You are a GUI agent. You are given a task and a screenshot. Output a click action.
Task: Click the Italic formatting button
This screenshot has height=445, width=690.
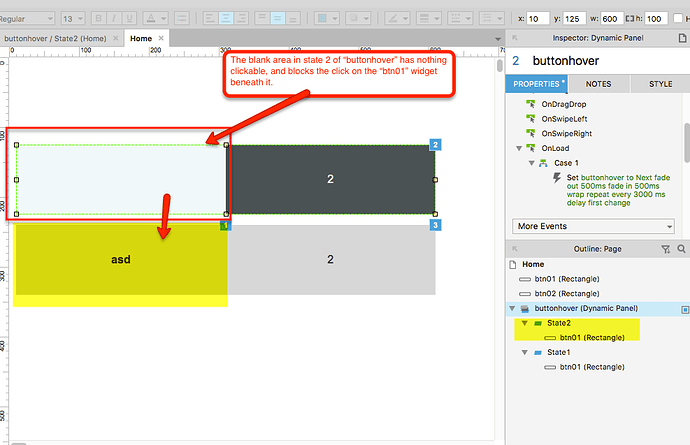pos(116,18)
